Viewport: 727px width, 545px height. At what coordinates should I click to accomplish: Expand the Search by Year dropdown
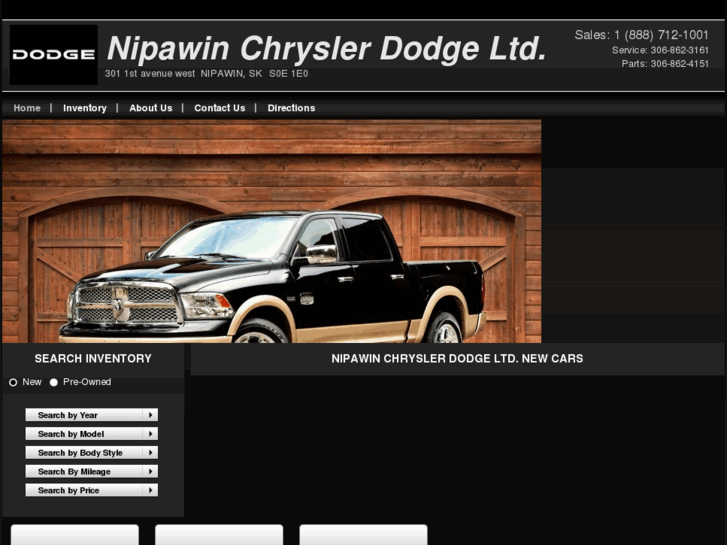[91, 415]
